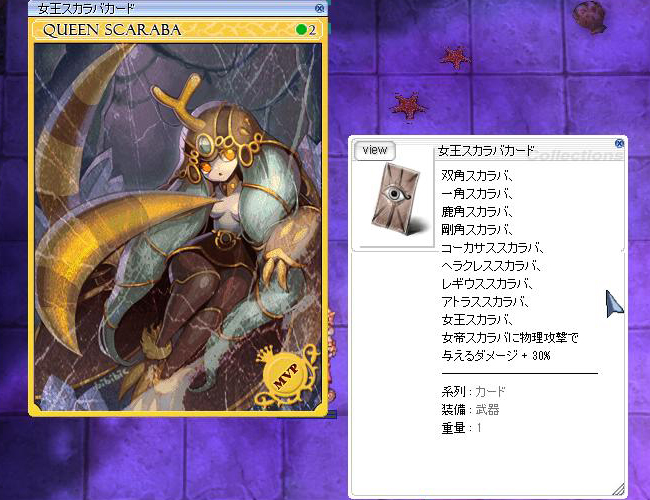Click the 重量 : 1 line
This screenshot has width=650, height=500.
(462, 427)
